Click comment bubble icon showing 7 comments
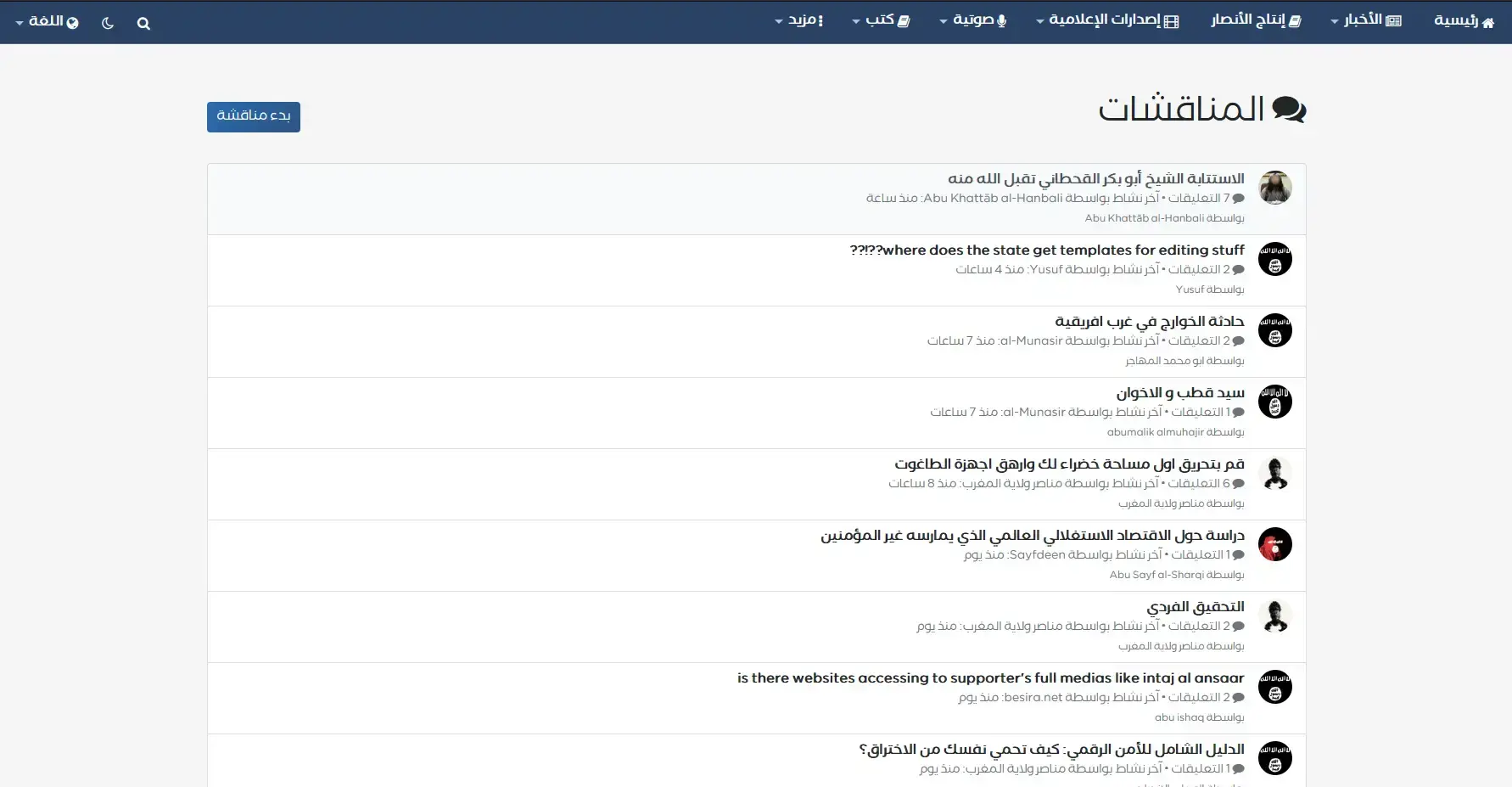 click(1238, 199)
